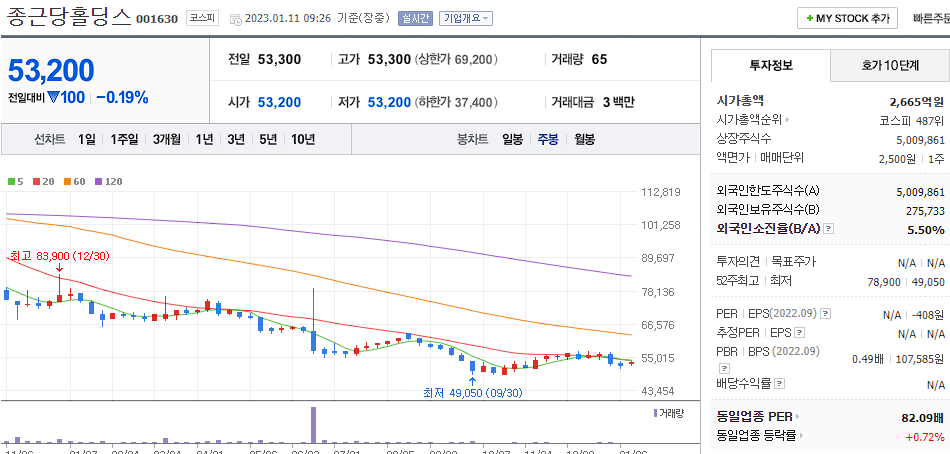This screenshot has width=950, height=454.
Task: Click the 최저 49,050 (09/30) chart marker
Action: (x=473, y=393)
